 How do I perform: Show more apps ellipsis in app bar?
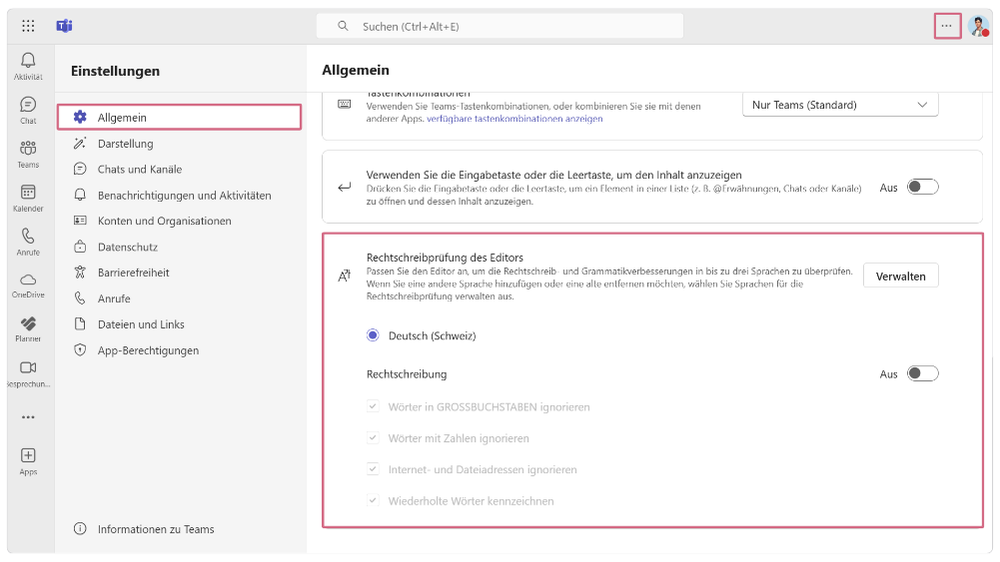28,417
